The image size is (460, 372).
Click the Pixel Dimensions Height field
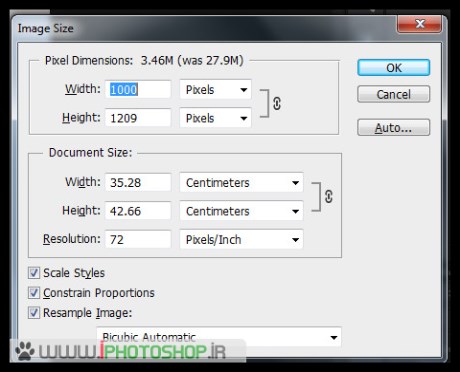[x=138, y=118]
